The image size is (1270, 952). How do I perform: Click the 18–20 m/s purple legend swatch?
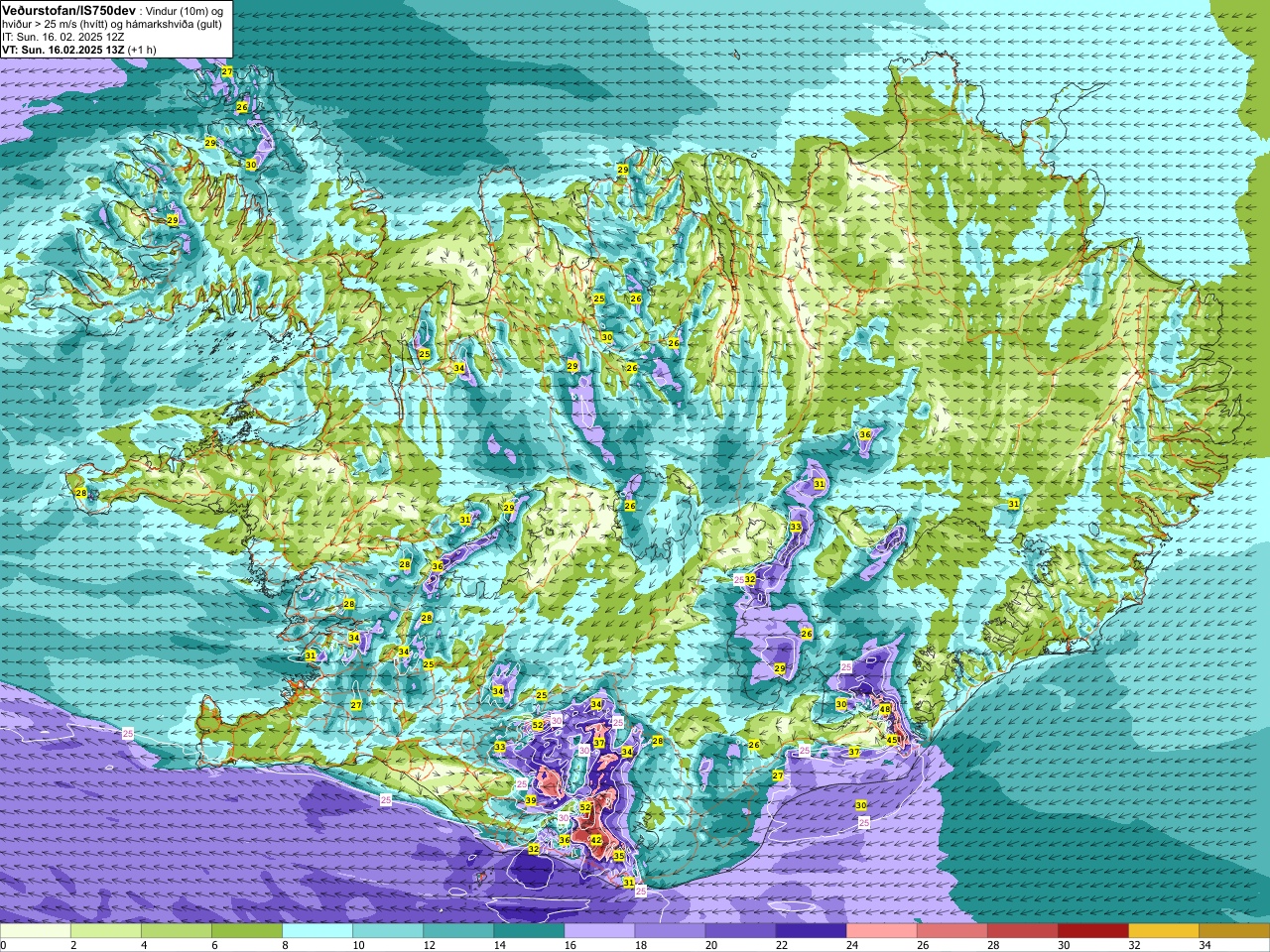click(670, 931)
